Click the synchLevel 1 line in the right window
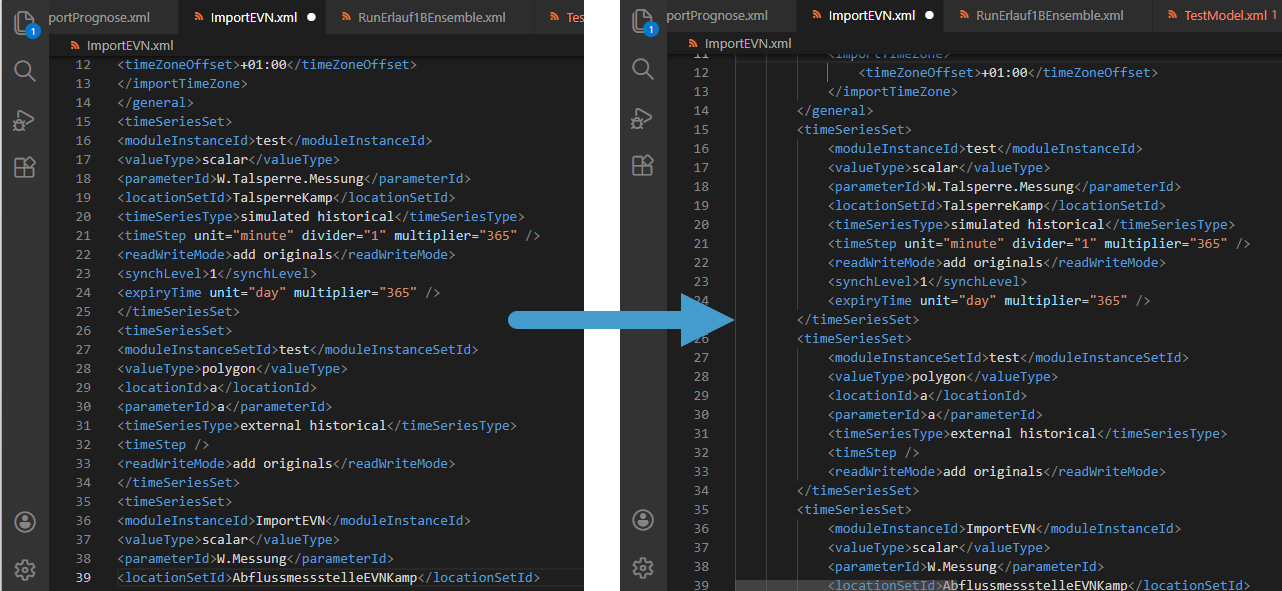The width and height of the screenshot is (1282, 591). tap(928, 281)
